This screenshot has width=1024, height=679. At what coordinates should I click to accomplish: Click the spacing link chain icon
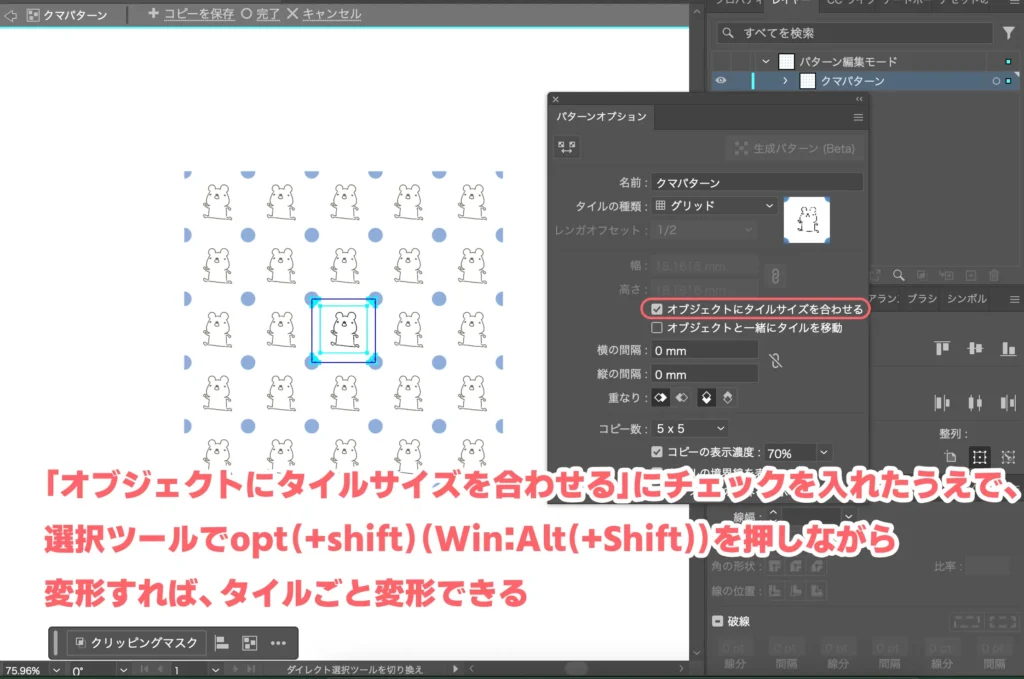tap(774, 361)
